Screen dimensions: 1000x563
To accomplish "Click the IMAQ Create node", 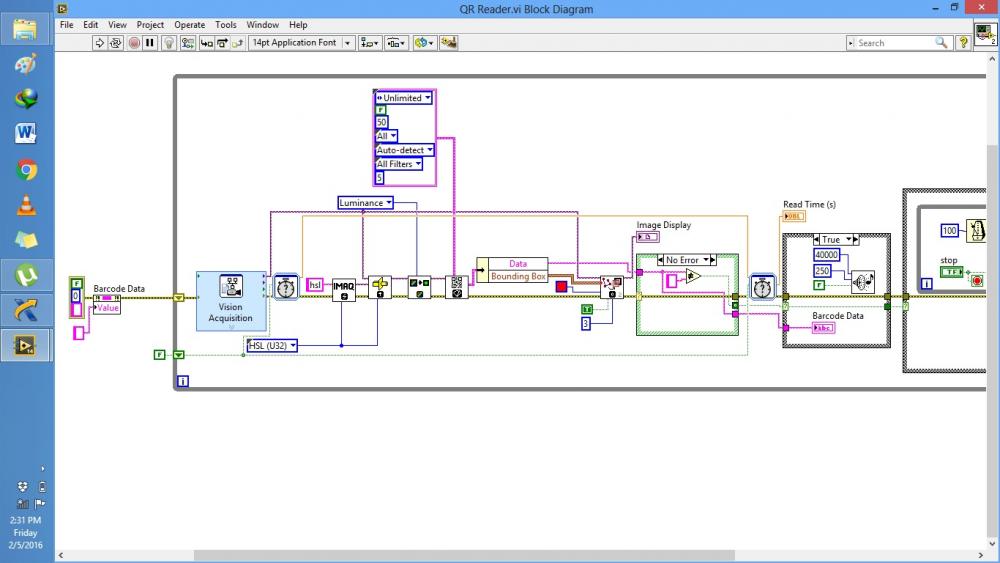I will (344, 290).
